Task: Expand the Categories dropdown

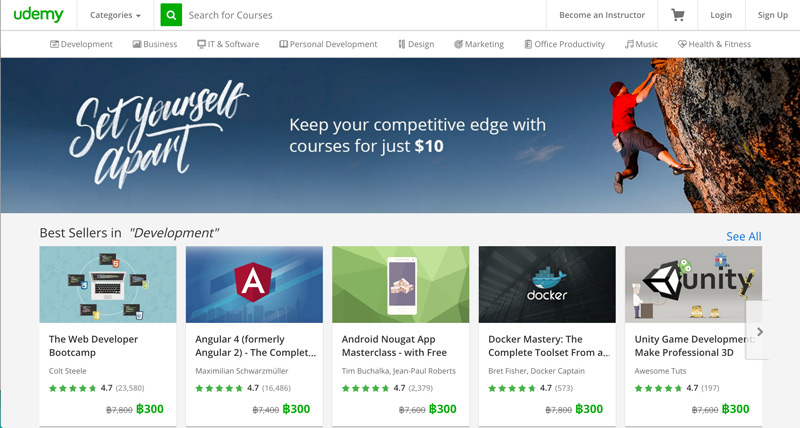Action: (x=115, y=15)
